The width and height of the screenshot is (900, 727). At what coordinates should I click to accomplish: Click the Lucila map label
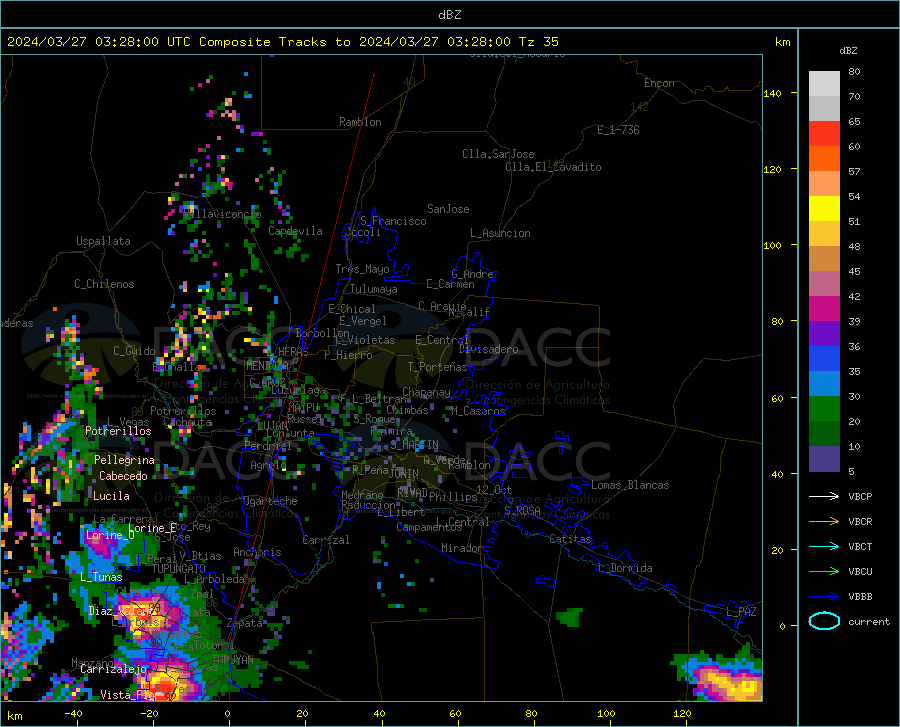coord(111,496)
